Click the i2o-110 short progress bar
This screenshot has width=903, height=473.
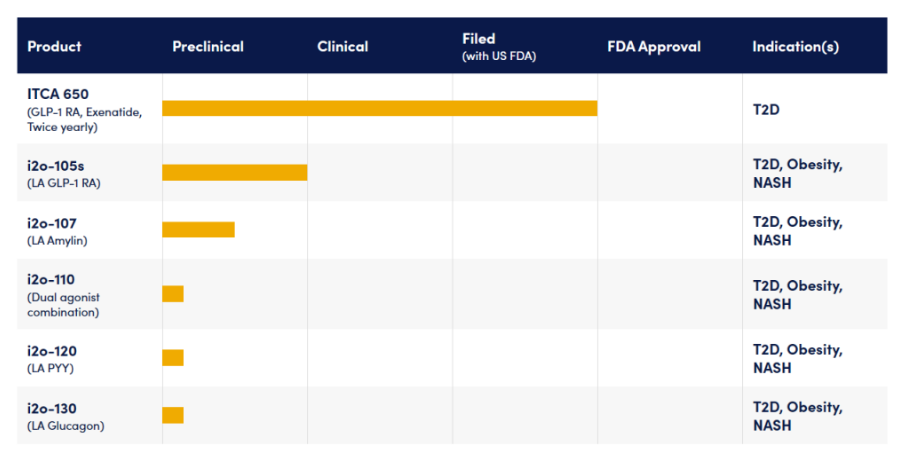[x=173, y=294]
